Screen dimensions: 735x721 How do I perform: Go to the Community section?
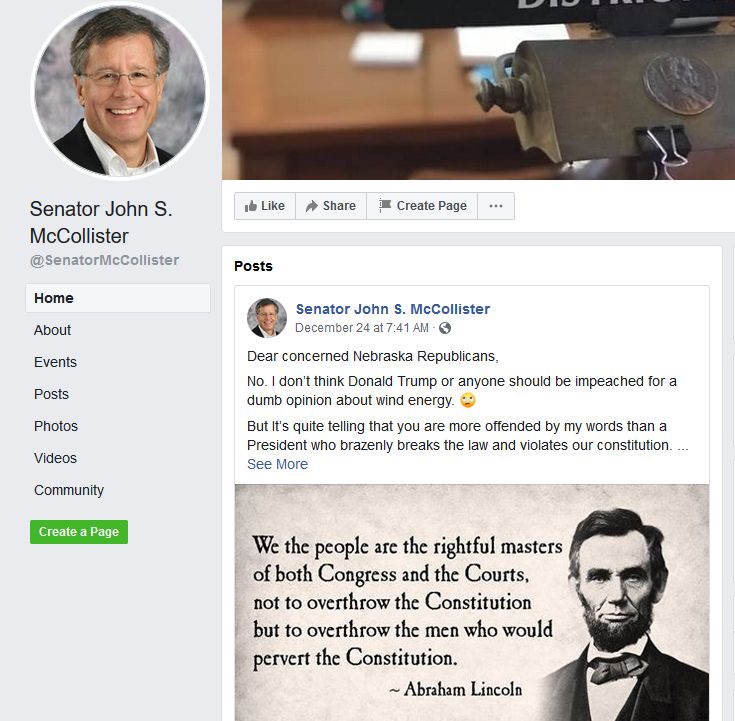[69, 490]
